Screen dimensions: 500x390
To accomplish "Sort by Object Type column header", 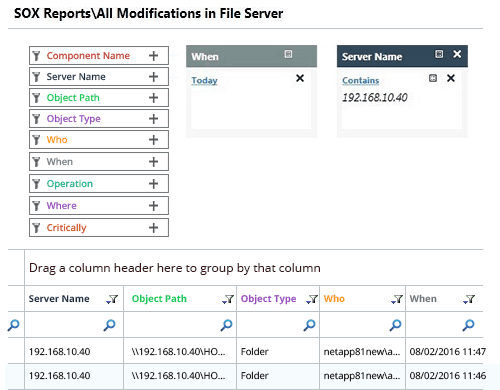I will (268, 299).
